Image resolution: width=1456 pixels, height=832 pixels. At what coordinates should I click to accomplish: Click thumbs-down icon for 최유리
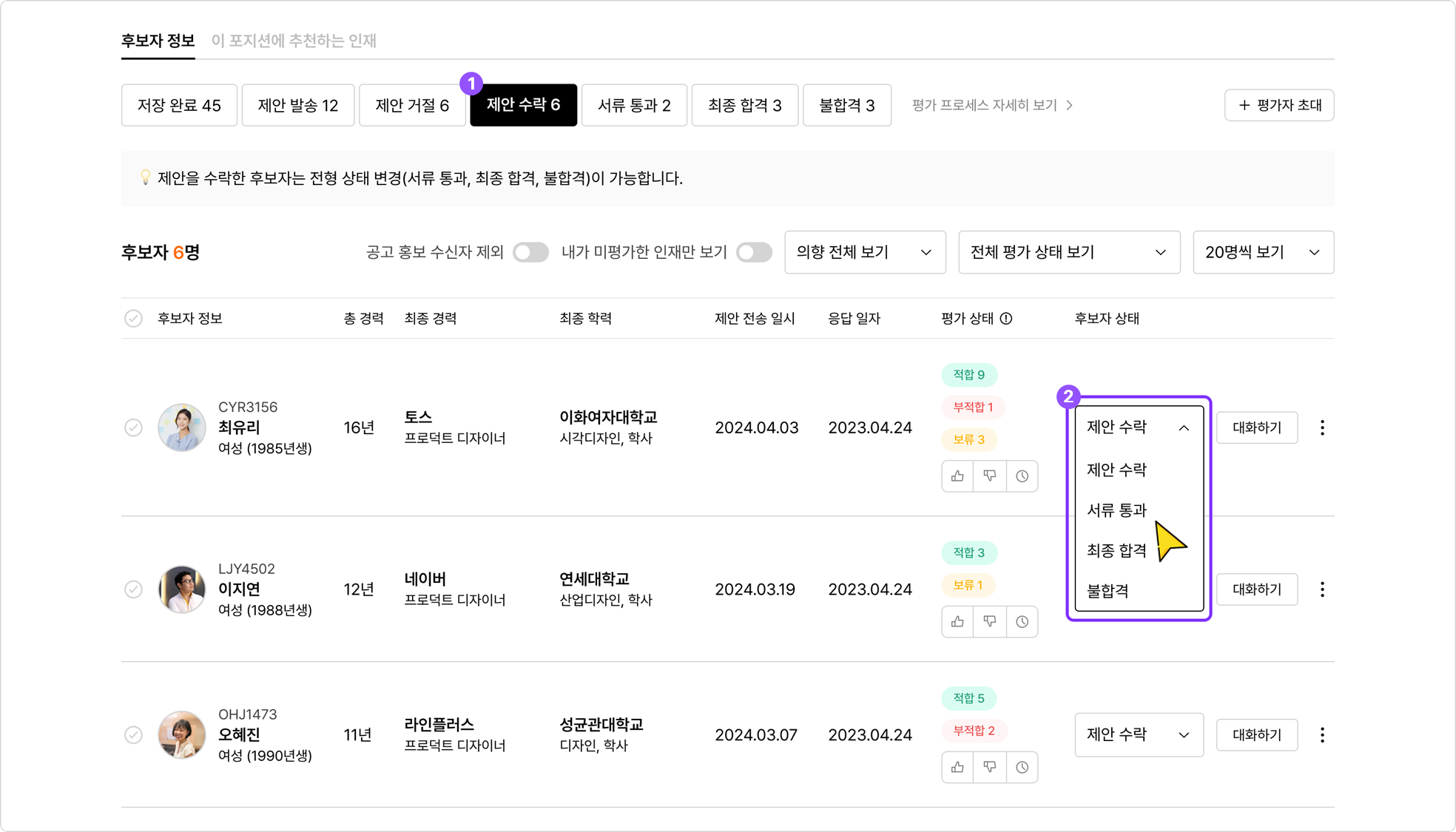click(990, 476)
